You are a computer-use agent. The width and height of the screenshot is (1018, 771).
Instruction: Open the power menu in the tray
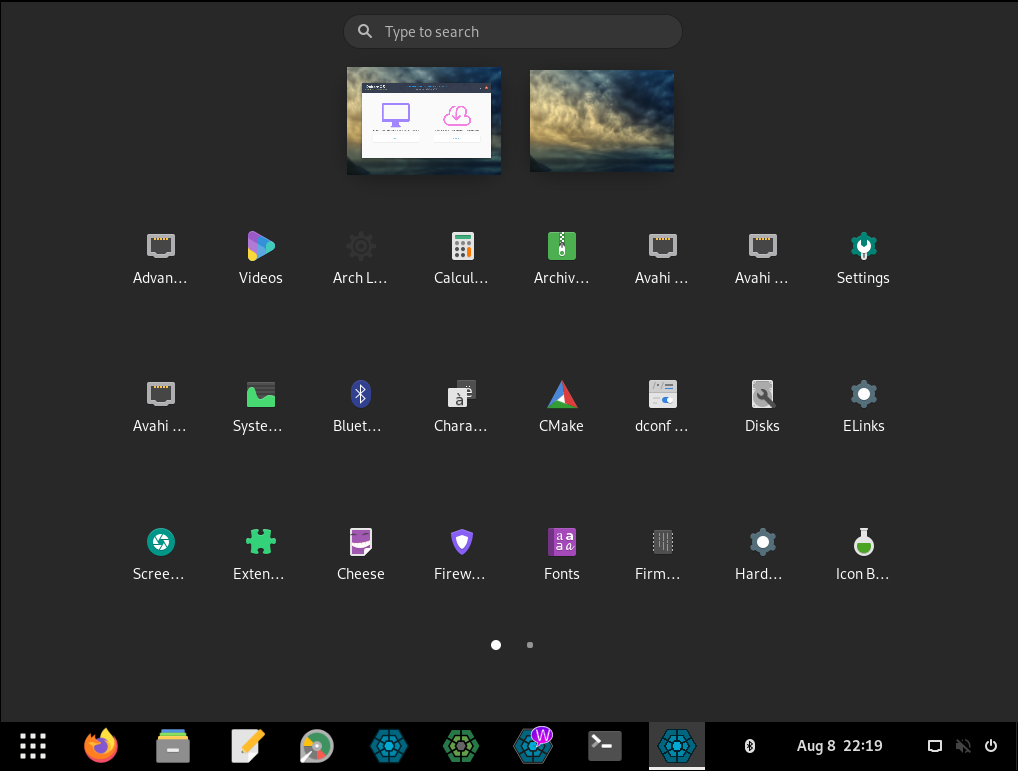(x=991, y=746)
